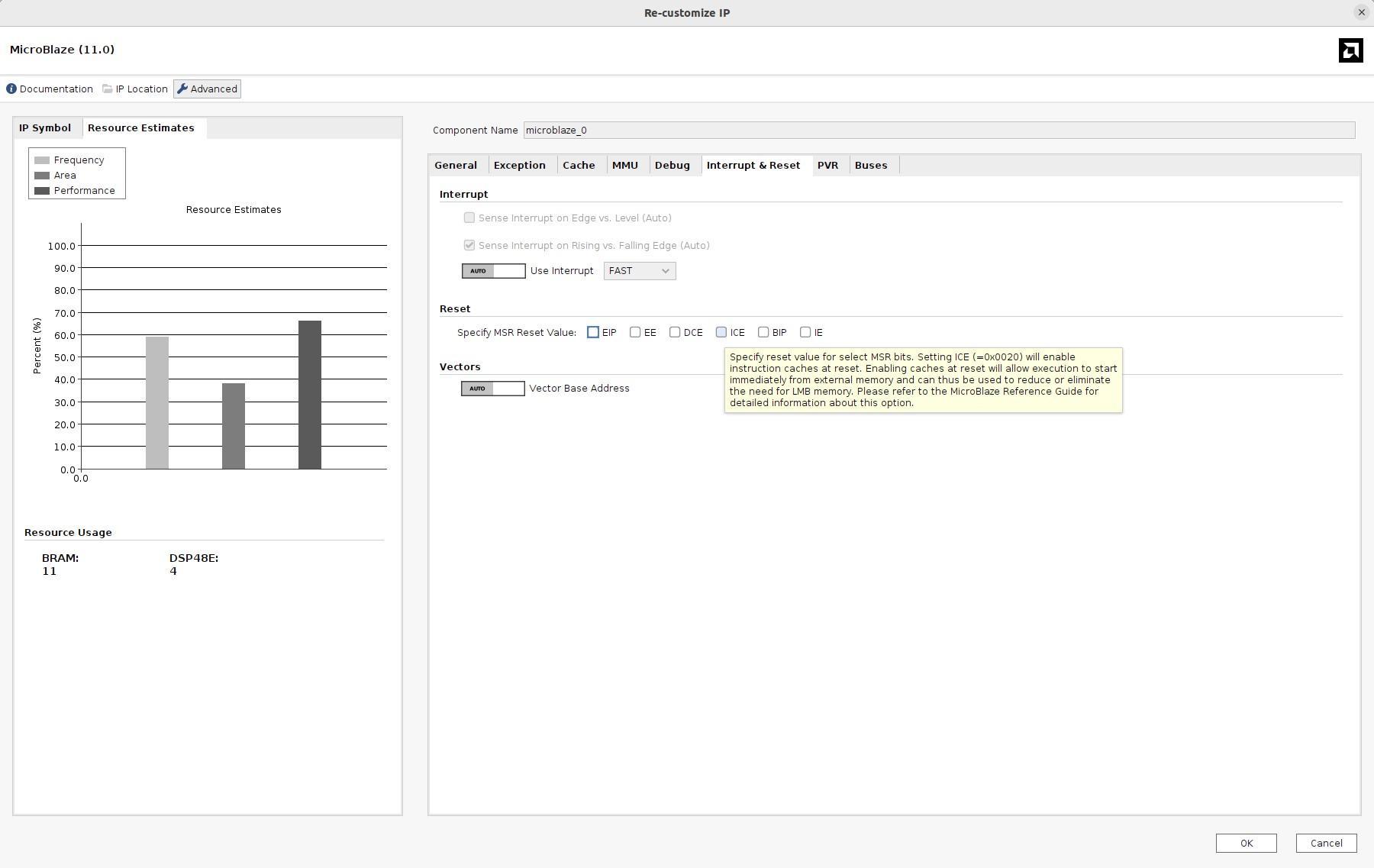Click the Frequency bar in chart
Image resolution: width=1374 pixels, height=868 pixels.
pyautogui.click(x=157, y=403)
